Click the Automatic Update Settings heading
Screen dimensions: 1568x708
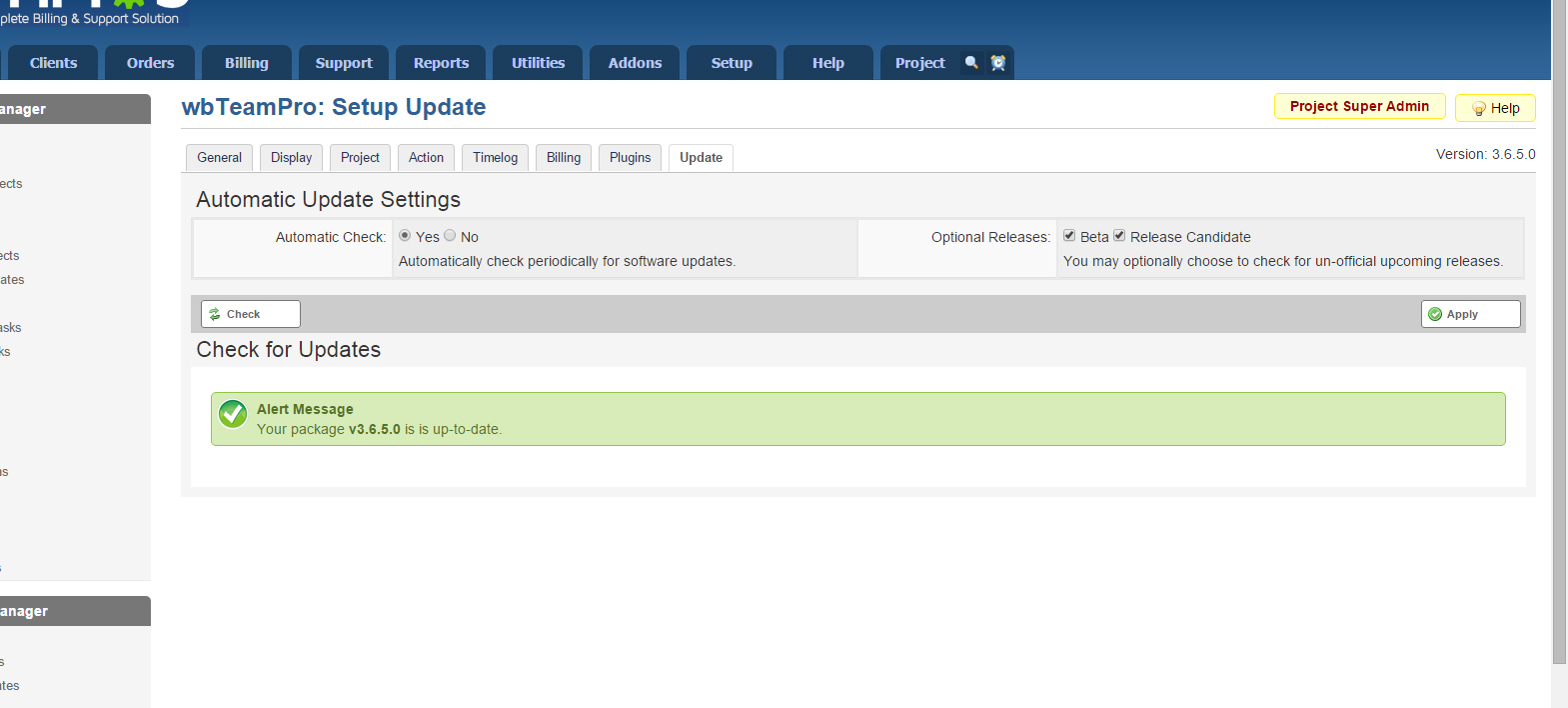click(x=328, y=199)
